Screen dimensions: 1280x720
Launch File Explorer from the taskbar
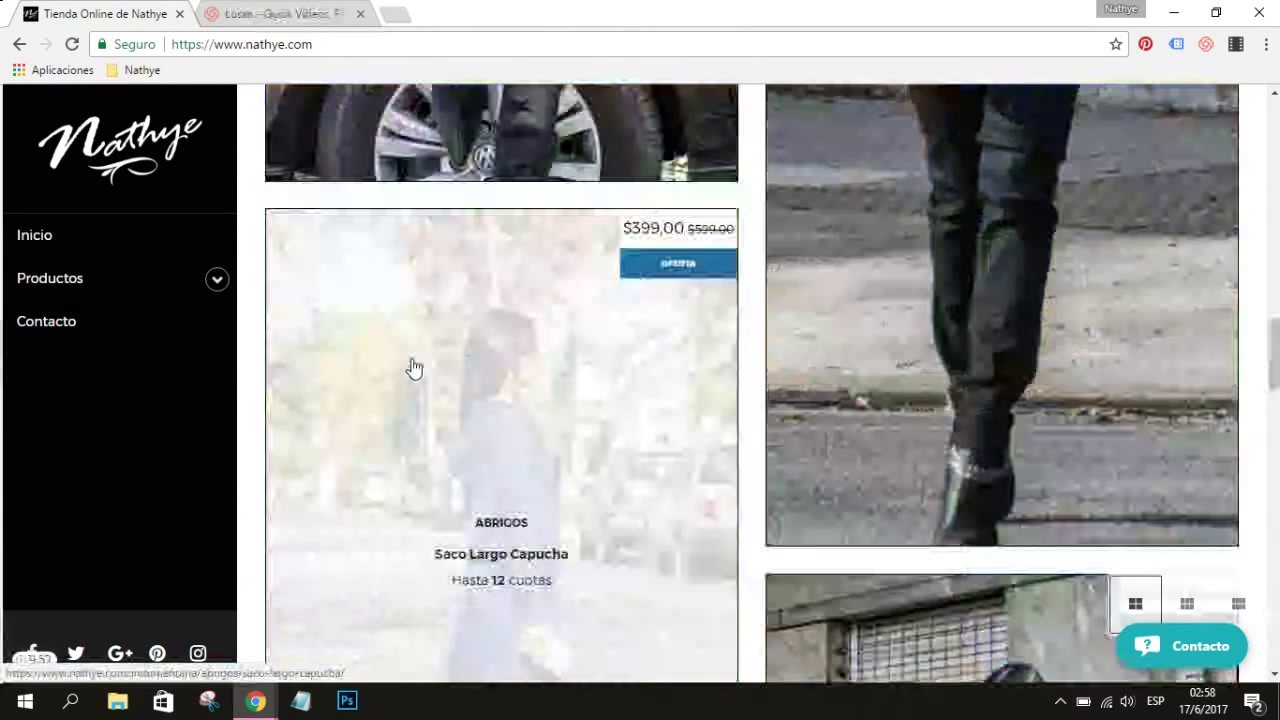pyautogui.click(x=117, y=701)
